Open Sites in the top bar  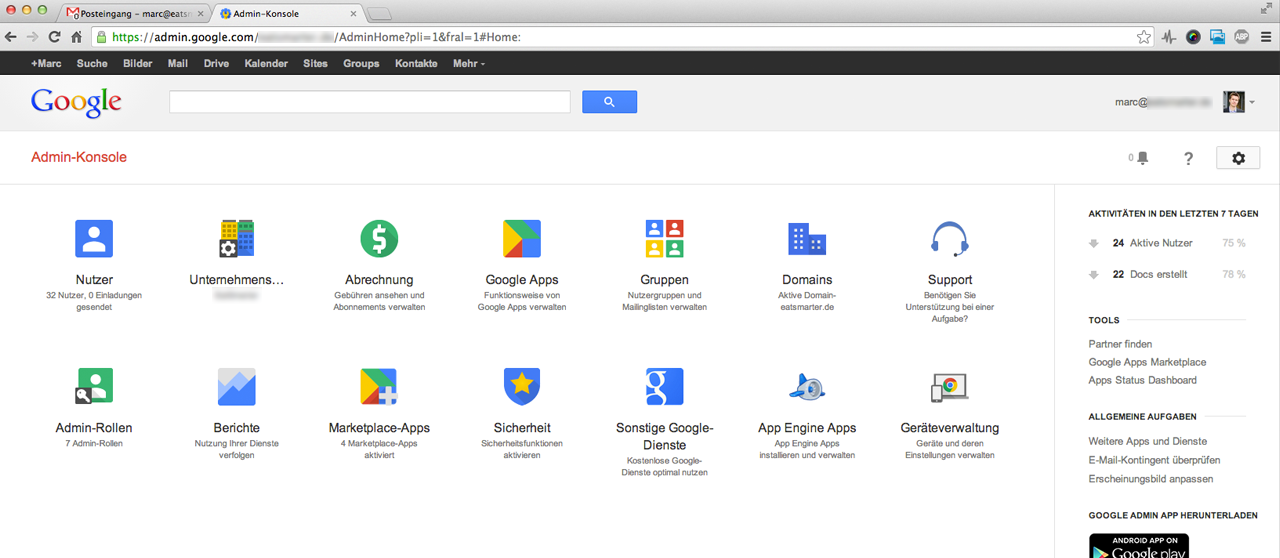pyautogui.click(x=315, y=63)
